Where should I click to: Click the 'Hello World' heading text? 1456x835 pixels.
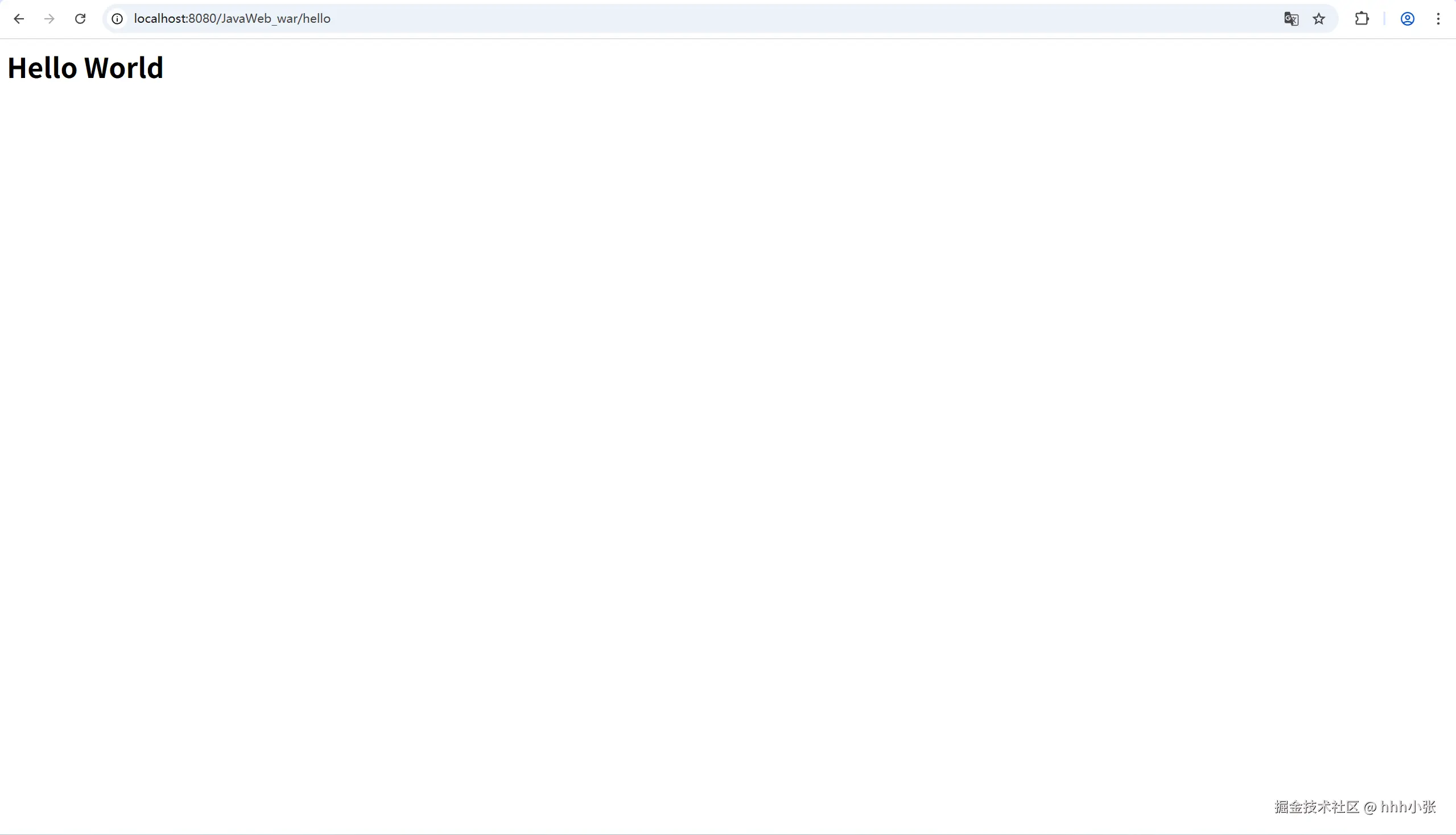(x=85, y=68)
